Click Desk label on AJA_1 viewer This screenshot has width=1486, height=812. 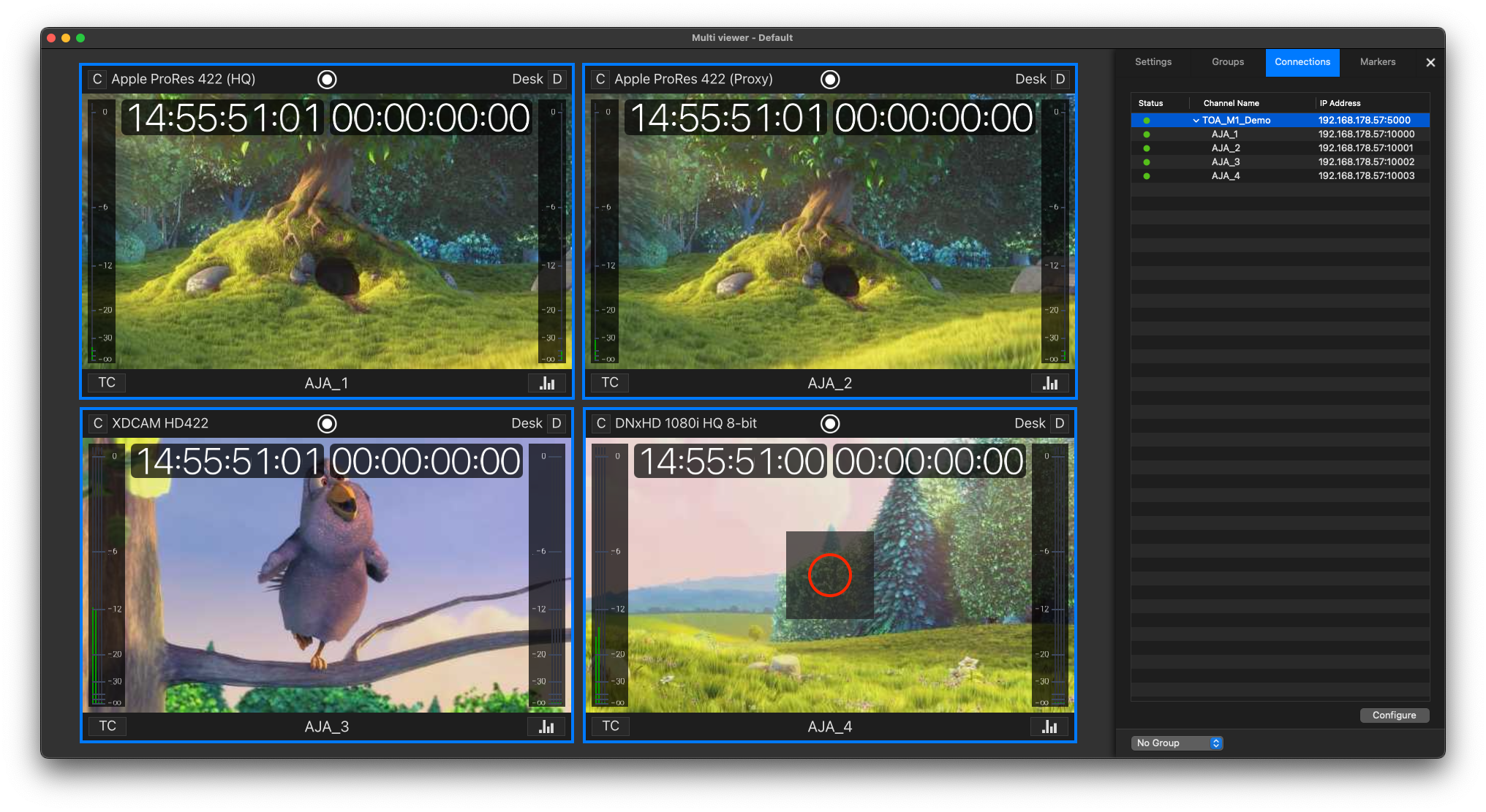(527, 79)
